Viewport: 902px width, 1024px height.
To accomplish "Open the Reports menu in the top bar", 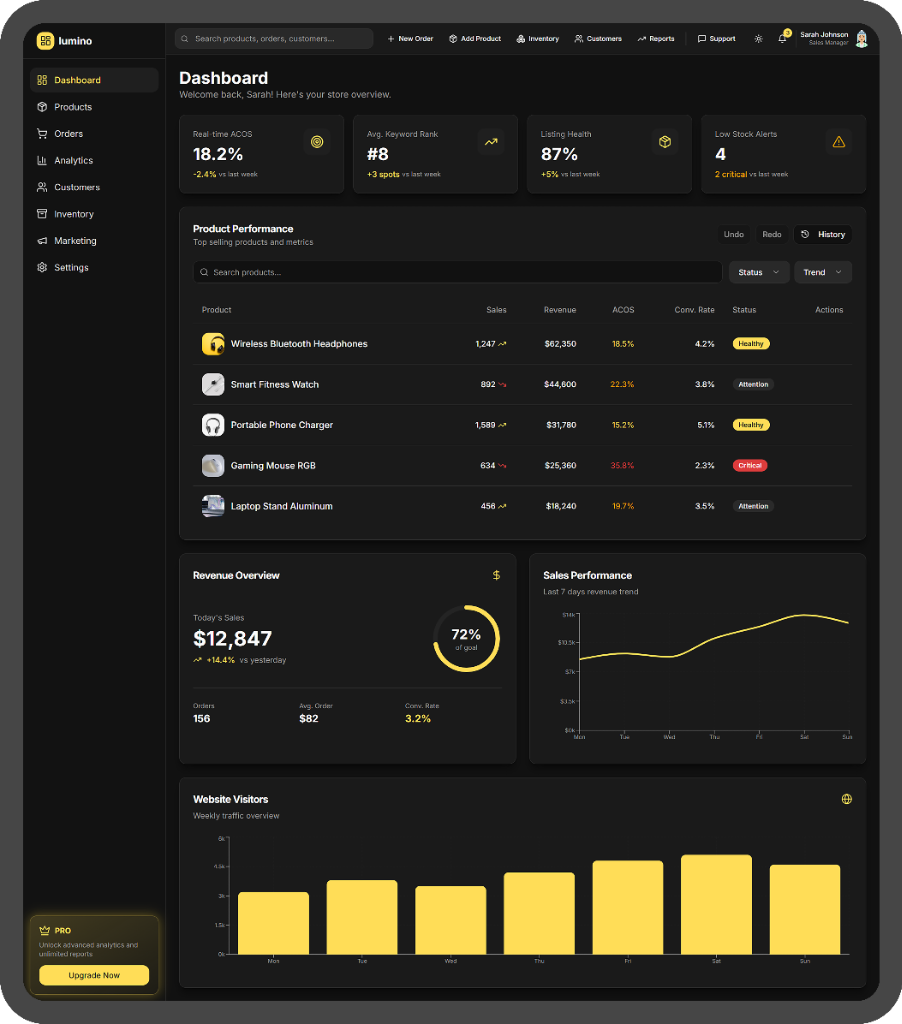I will coord(656,38).
